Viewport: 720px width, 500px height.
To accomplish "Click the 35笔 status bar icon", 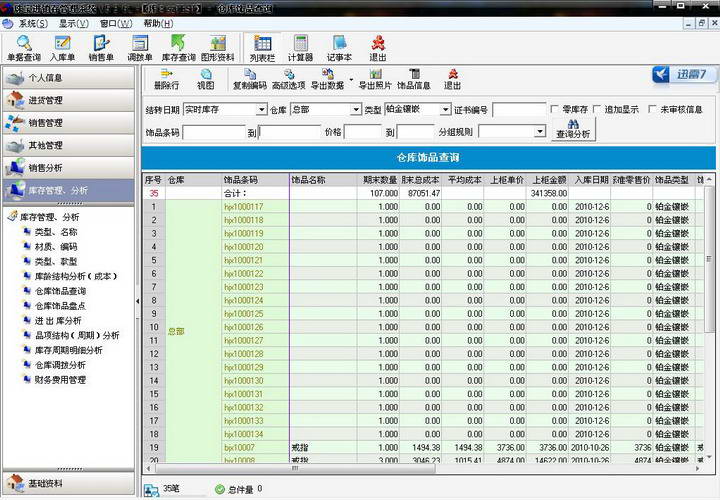I will 151,490.
